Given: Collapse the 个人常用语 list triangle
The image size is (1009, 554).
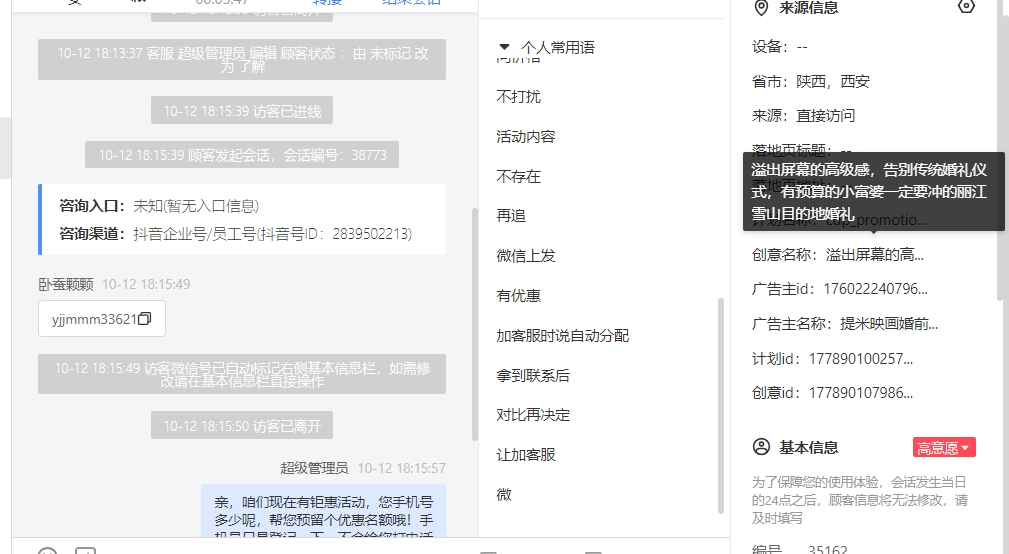Looking at the screenshot, I should pos(504,47).
